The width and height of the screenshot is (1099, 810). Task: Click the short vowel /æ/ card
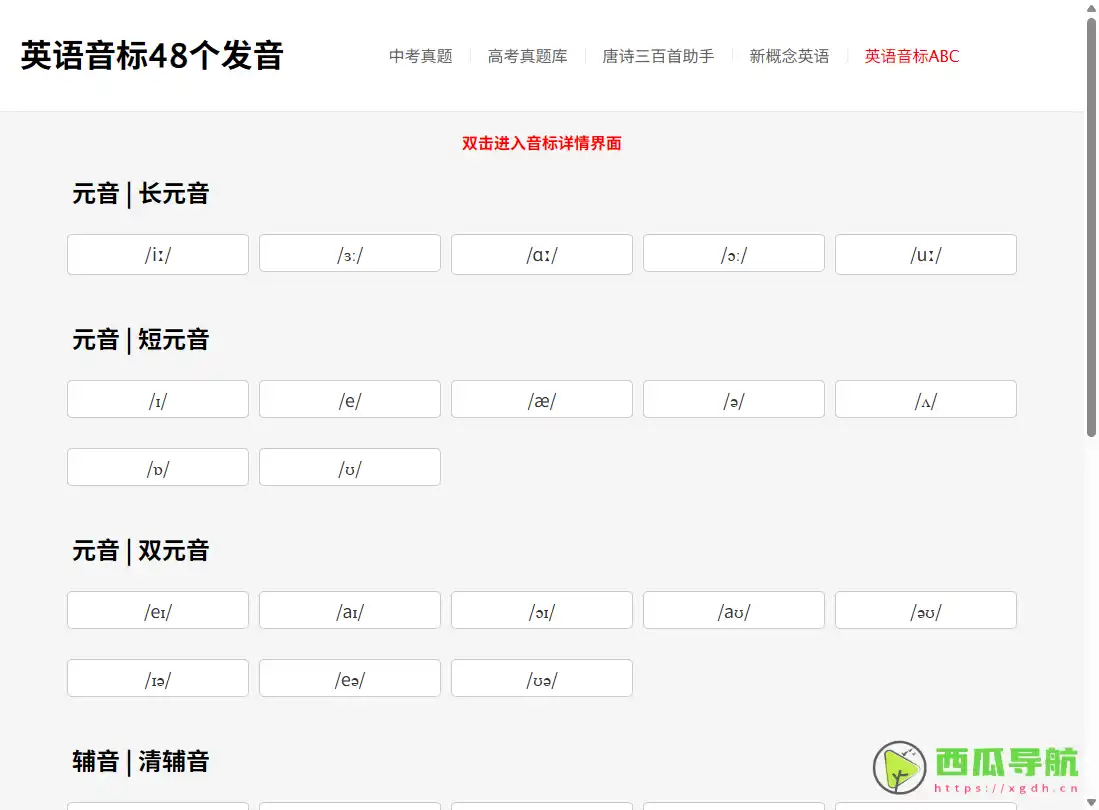point(541,399)
